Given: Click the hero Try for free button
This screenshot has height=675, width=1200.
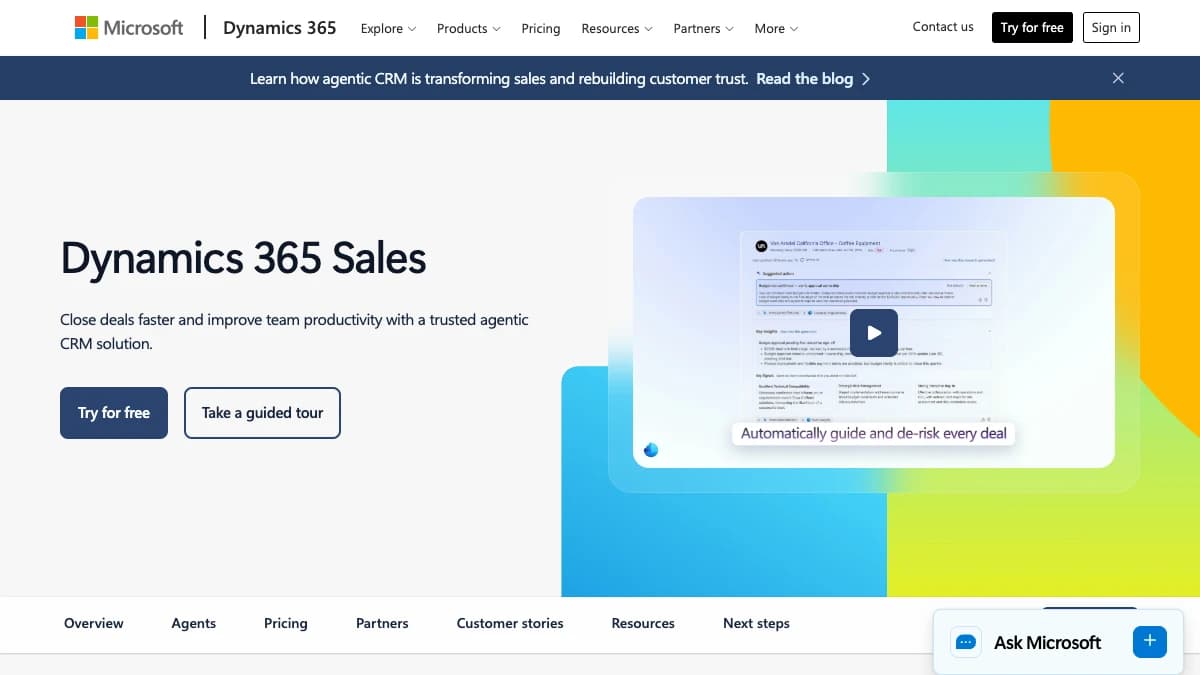Looking at the screenshot, I should click(x=114, y=413).
